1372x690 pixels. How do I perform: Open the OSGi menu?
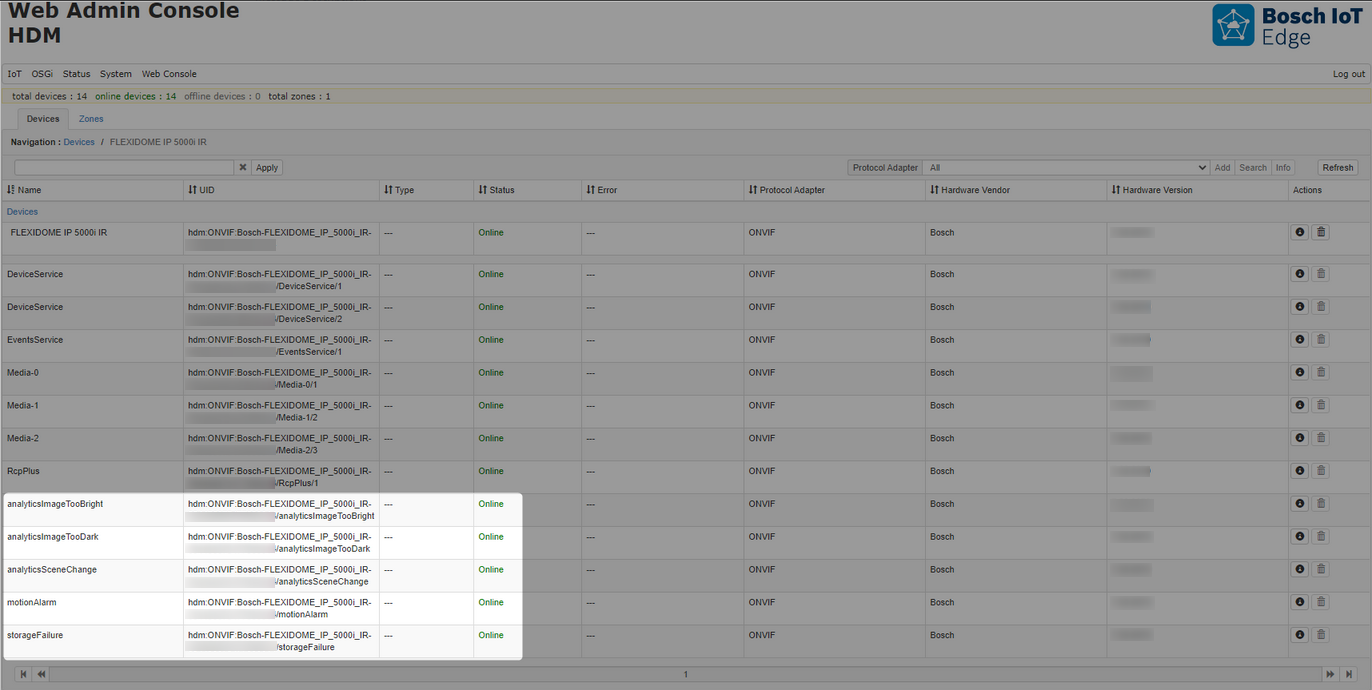tap(41, 73)
